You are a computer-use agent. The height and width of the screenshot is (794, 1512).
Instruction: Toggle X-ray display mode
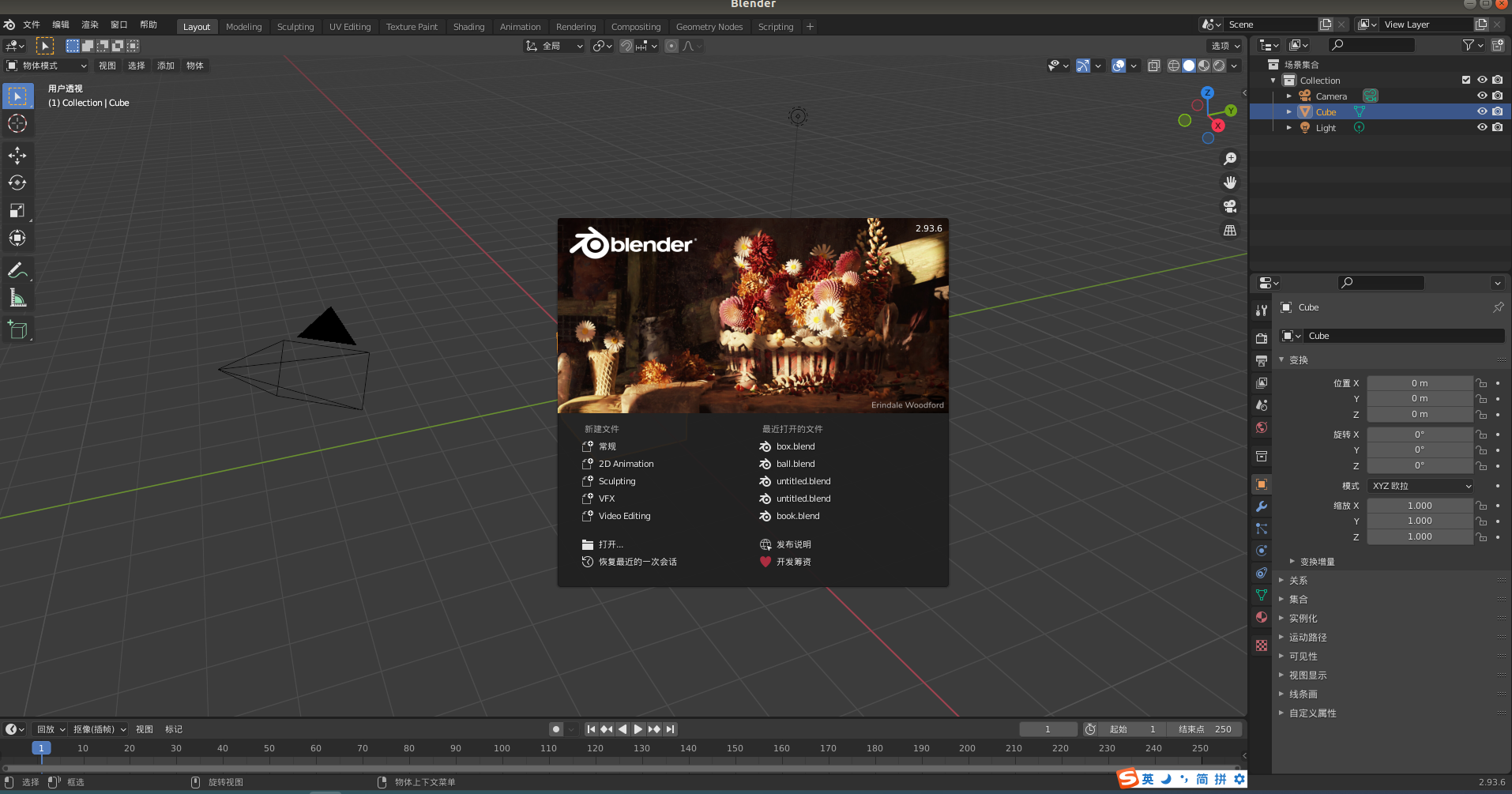(x=1153, y=66)
